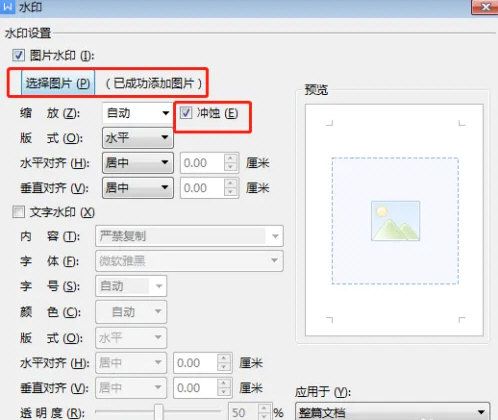This screenshot has width=498, height=420.
Task: Open text watermark 水平对齐 dropdown
Action: (x=131, y=362)
